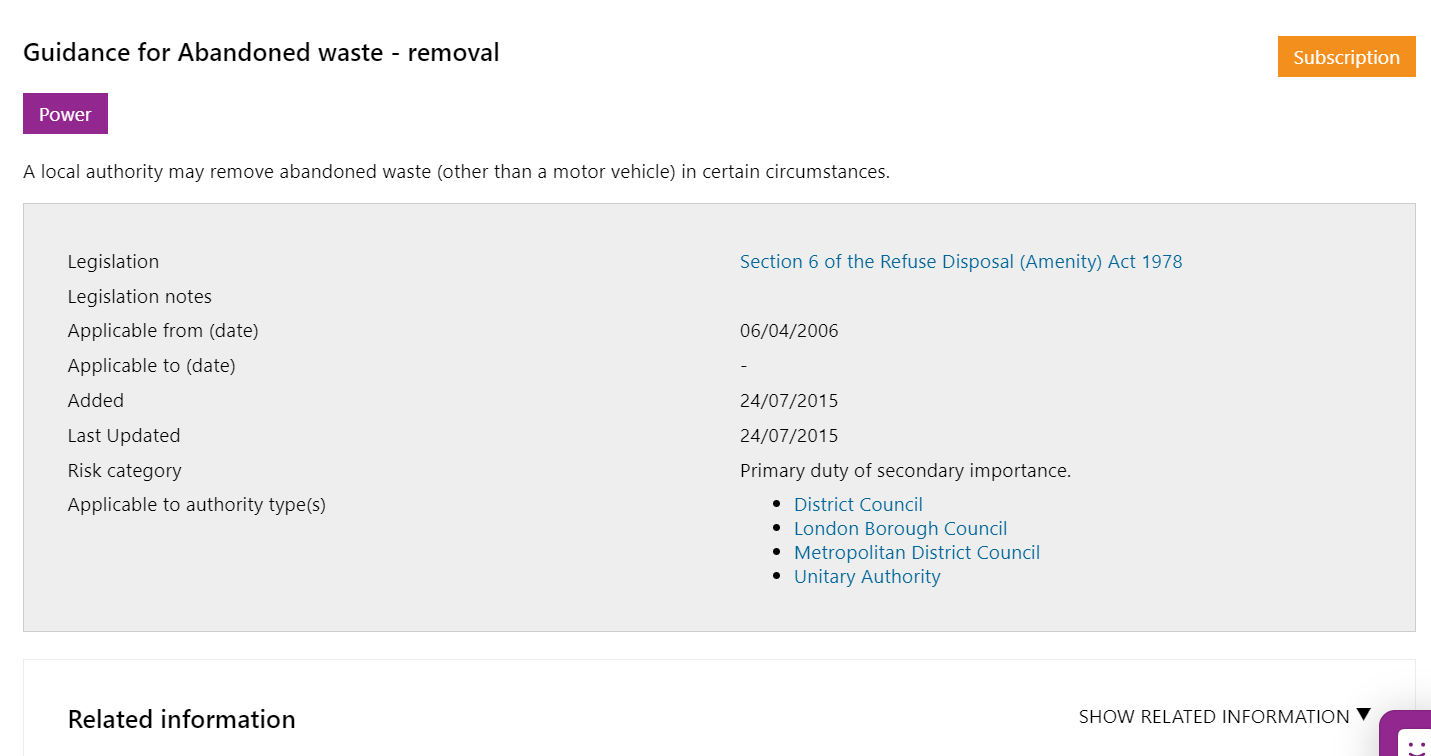The image size is (1431, 756).
Task: Click the Last Updated label
Action: (x=124, y=436)
